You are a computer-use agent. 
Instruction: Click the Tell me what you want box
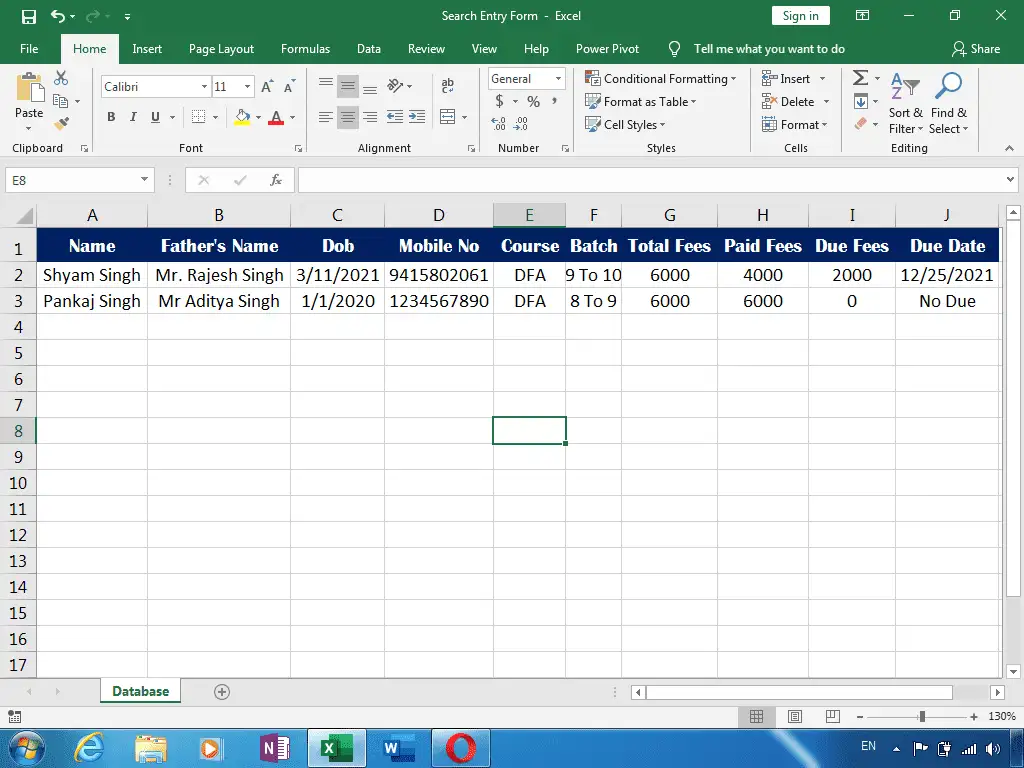[769, 49]
